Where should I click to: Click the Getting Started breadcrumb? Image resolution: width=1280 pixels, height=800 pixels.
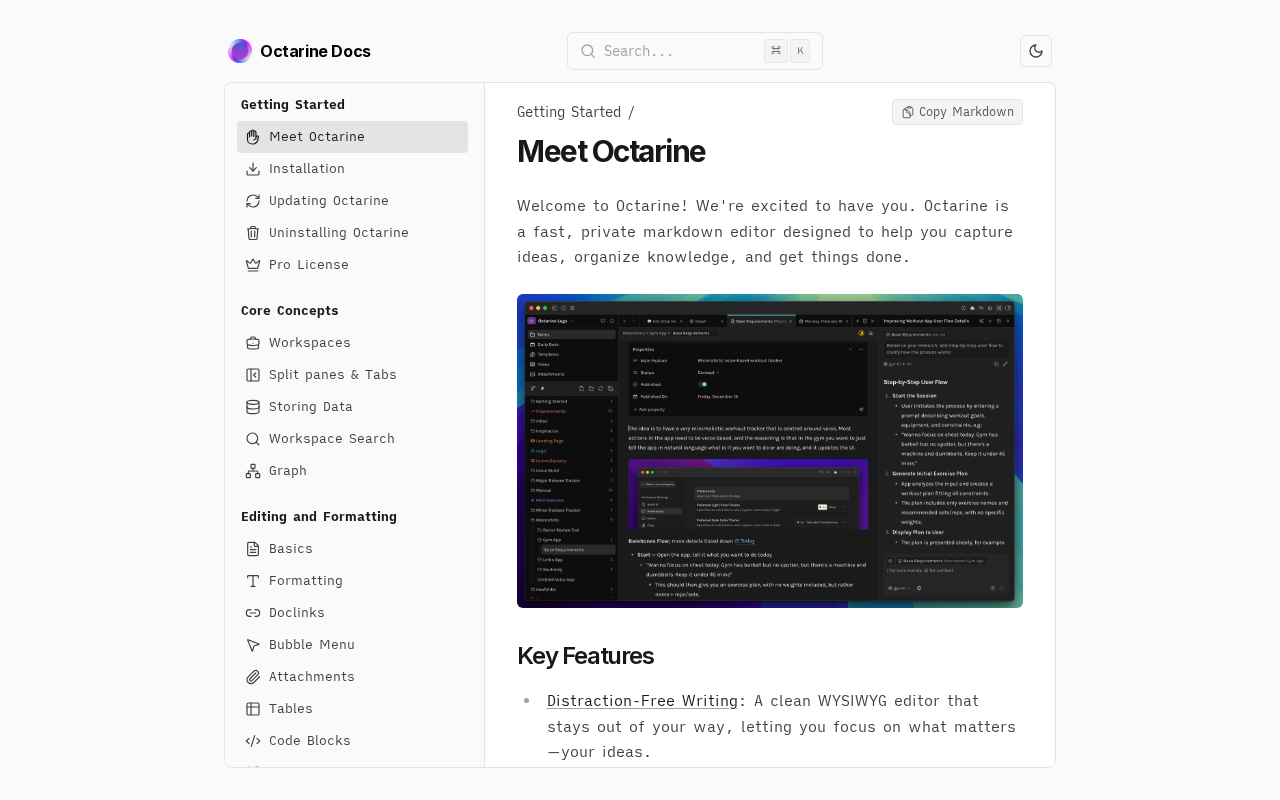point(568,112)
